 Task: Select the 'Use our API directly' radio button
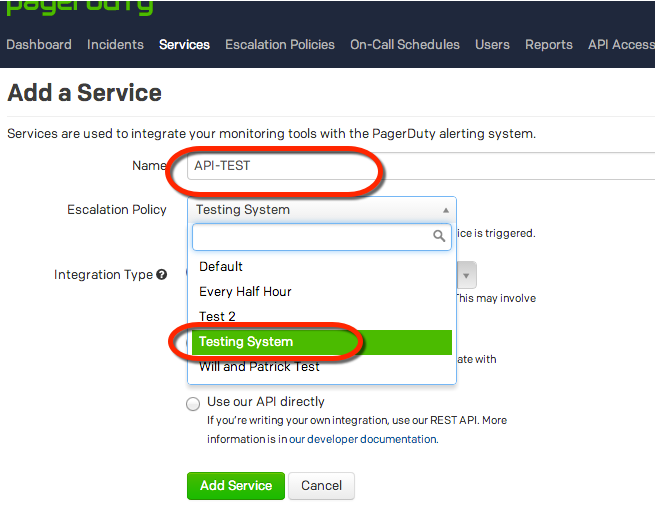click(193, 403)
